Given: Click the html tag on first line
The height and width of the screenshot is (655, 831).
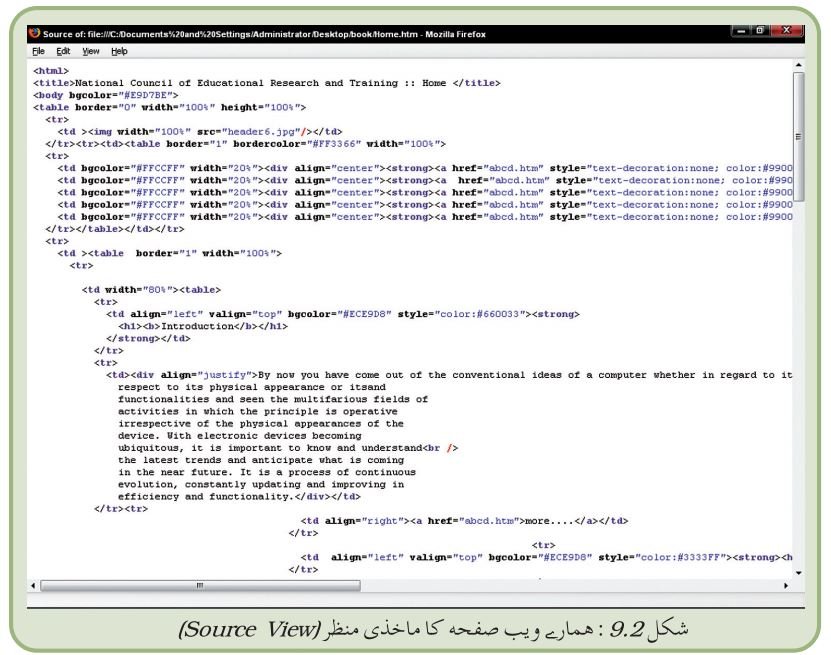Looking at the screenshot, I should coord(51,71).
